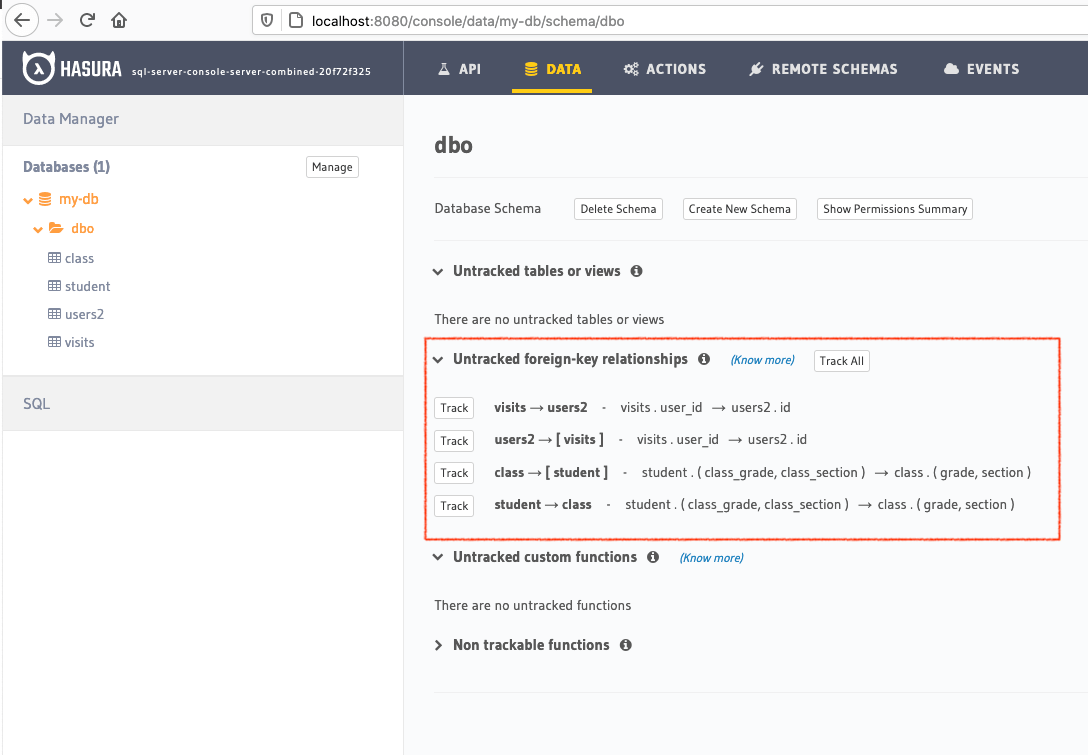Click the browser back arrow icon
This screenshot has width=1088, height=755.
point(24,19)
